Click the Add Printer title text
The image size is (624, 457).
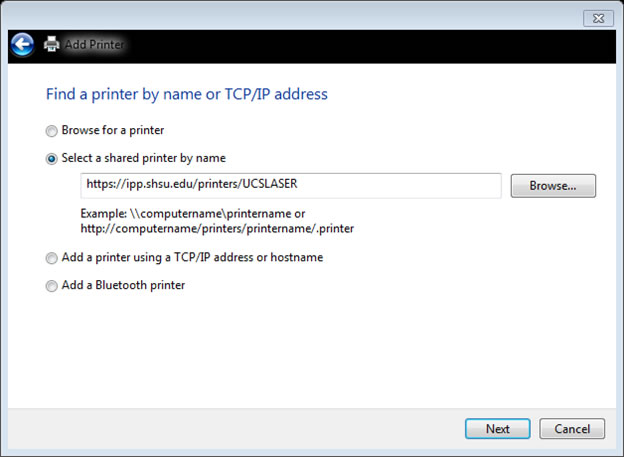pyautogui.click(x=95, y=44)
